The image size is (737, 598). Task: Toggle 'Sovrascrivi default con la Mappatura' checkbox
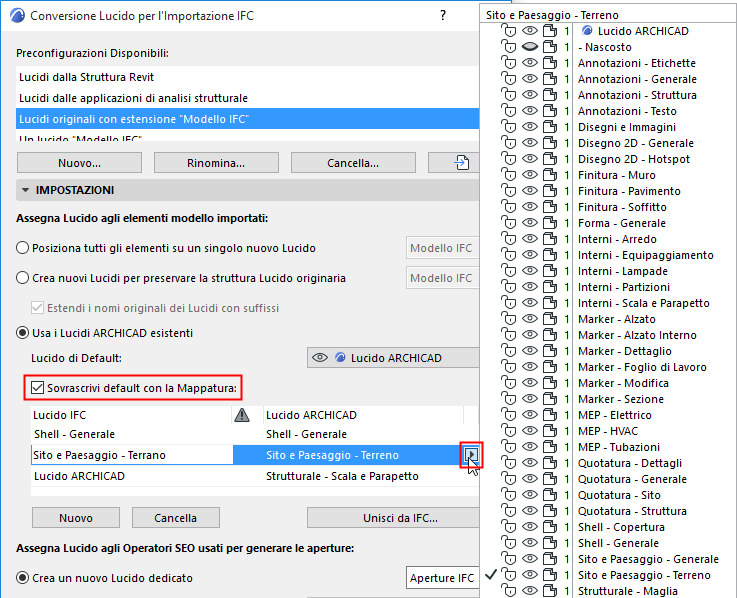coord(37,388)
